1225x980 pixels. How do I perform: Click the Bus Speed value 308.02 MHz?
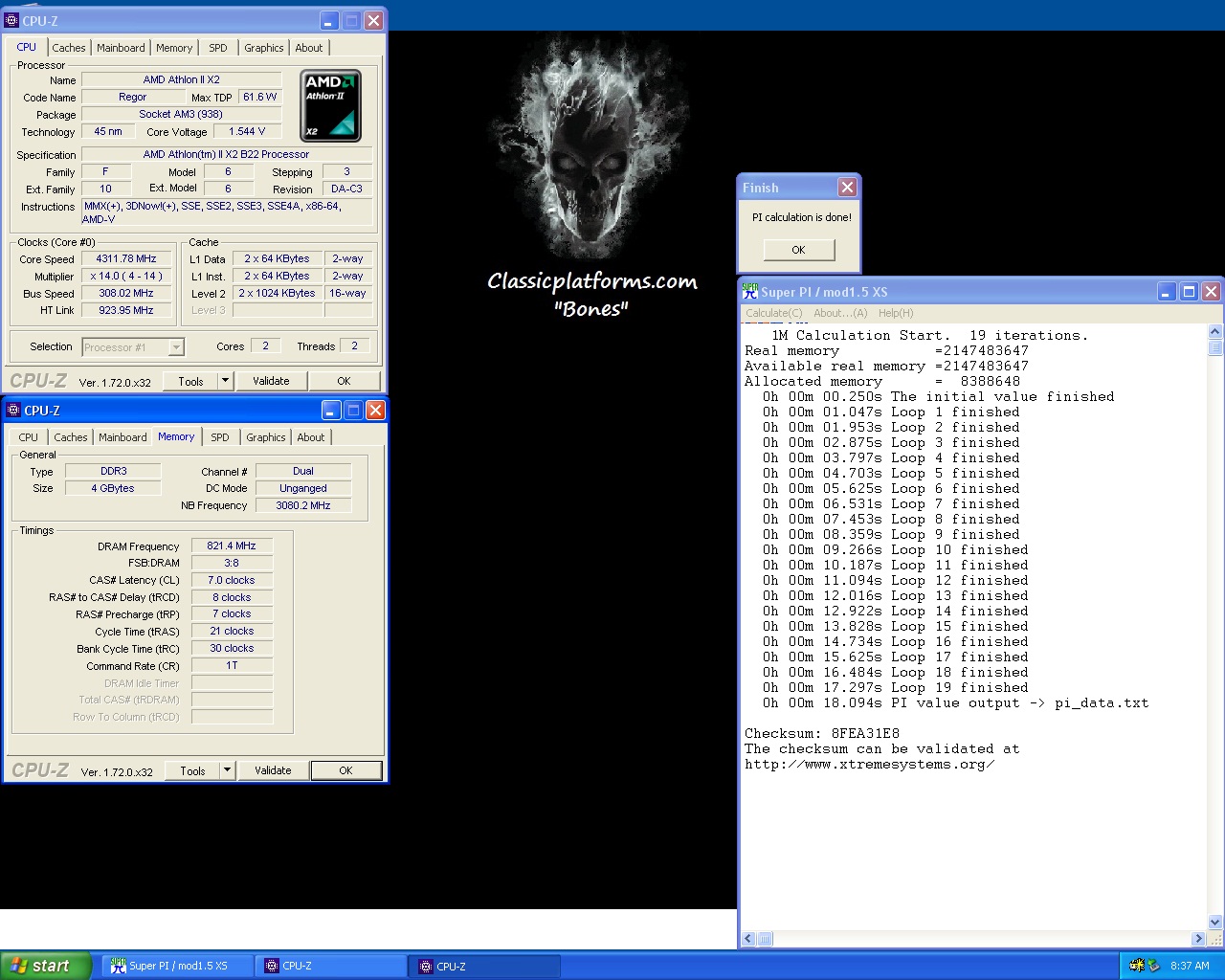126,293
